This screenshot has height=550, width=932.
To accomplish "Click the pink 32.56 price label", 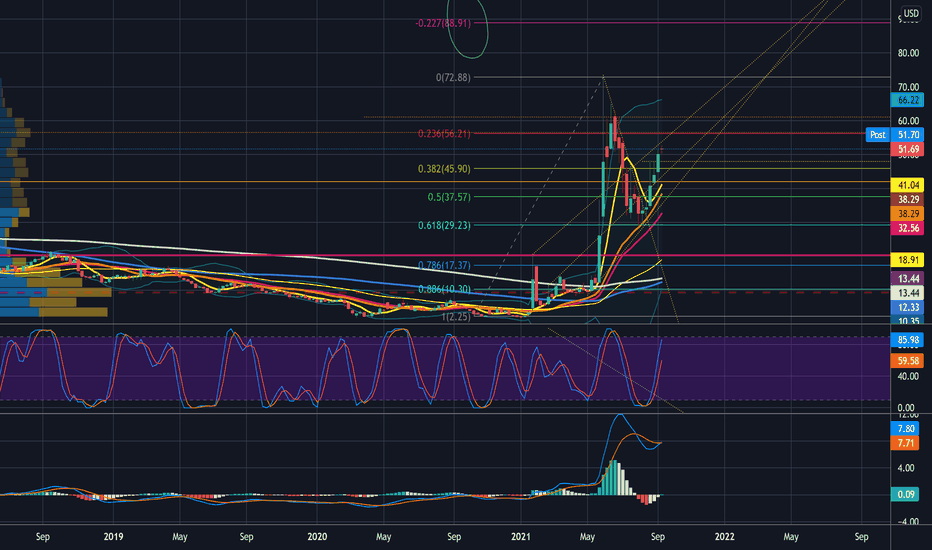I will (908, 228).
